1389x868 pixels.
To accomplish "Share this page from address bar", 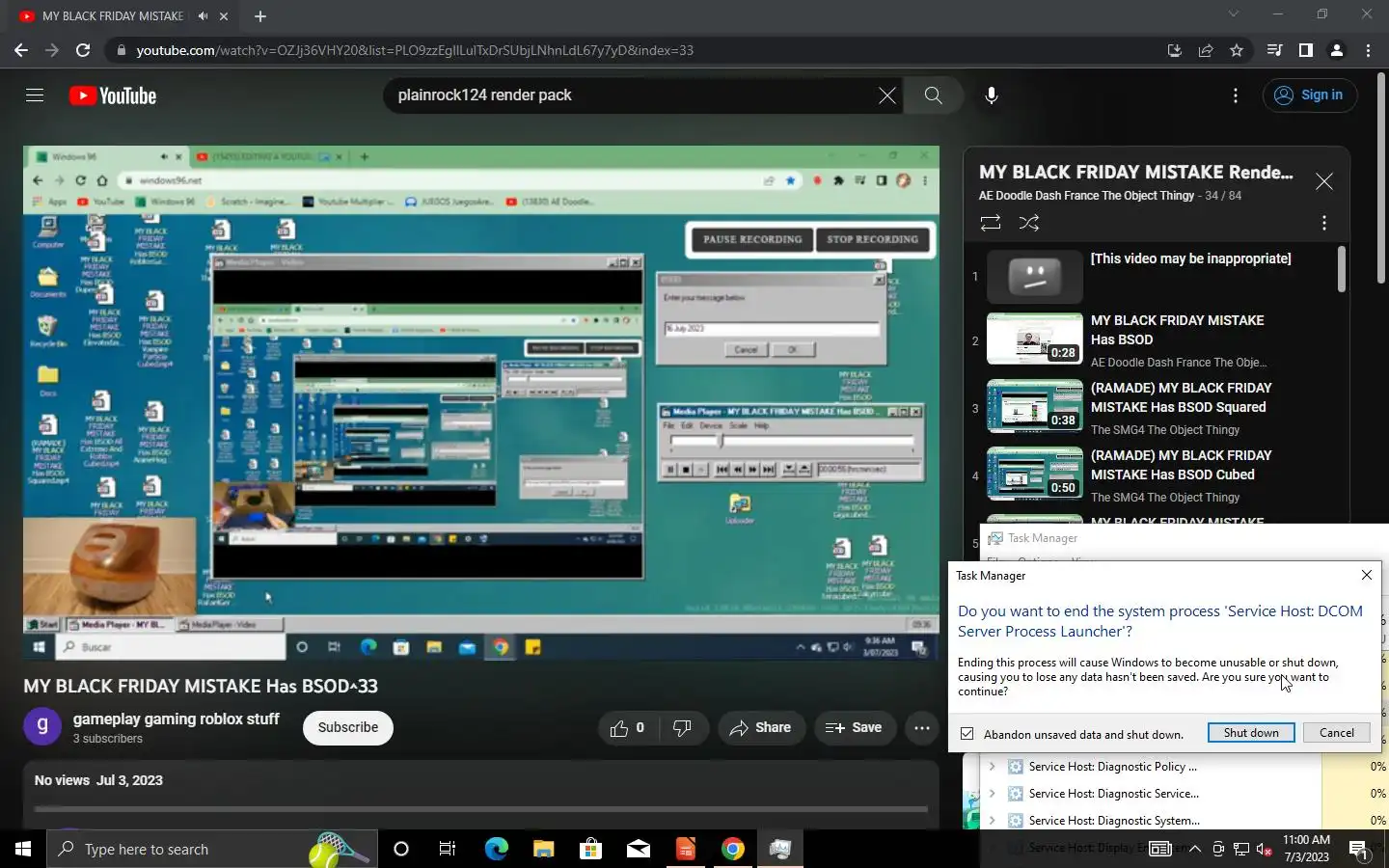I will coord(1206,50).
